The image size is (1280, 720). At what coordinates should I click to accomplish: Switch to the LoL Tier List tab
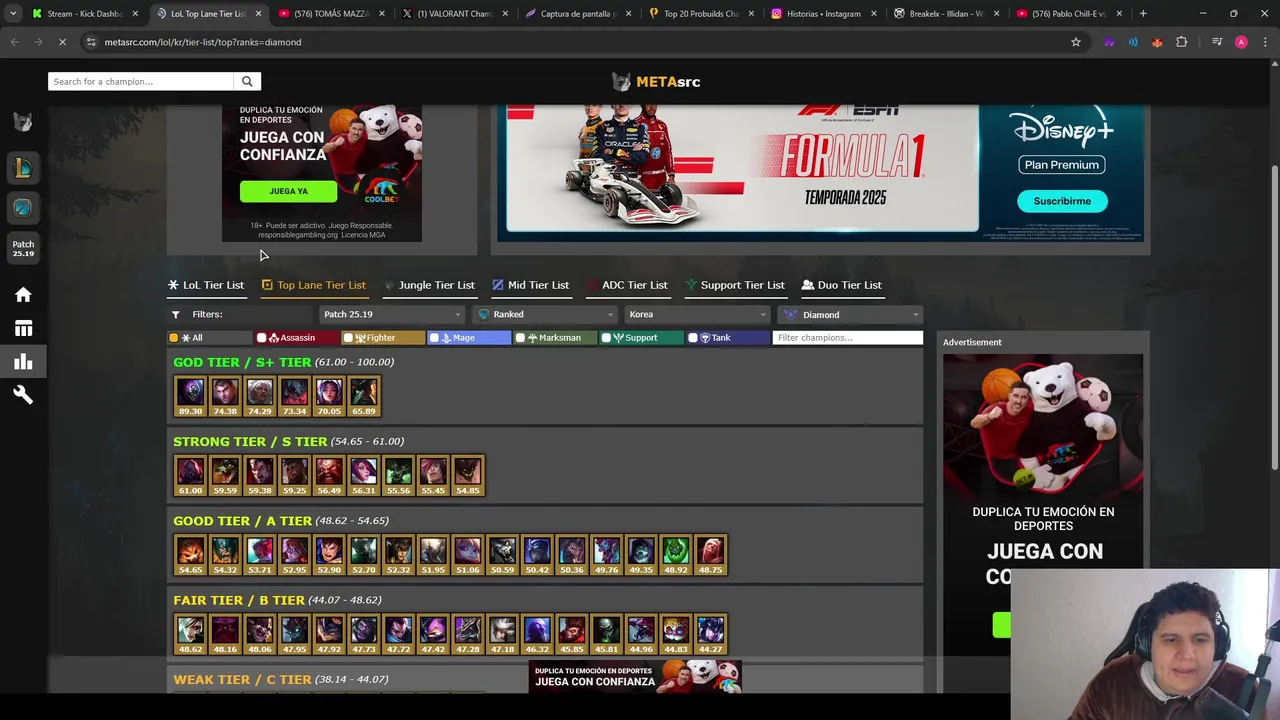[206, 285]
